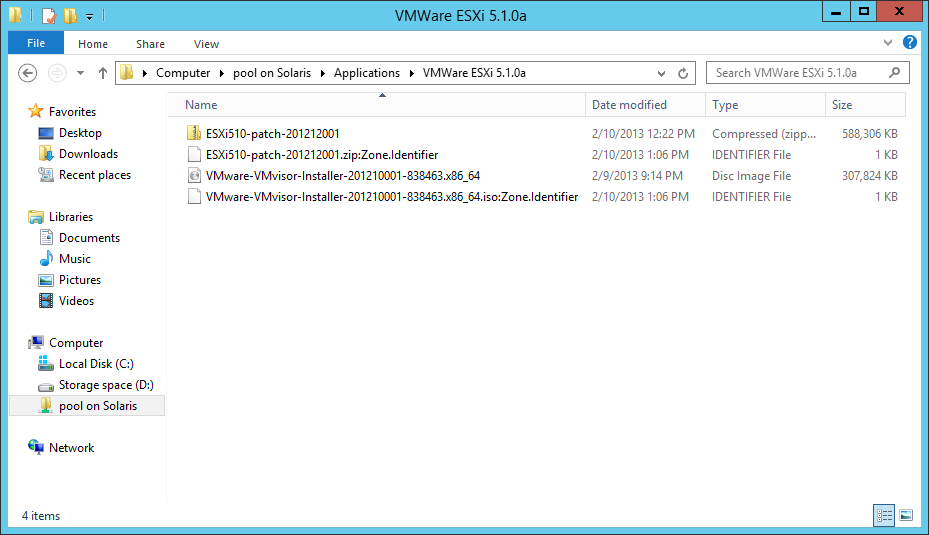Switch to Large icons view button

click(906, 515)
